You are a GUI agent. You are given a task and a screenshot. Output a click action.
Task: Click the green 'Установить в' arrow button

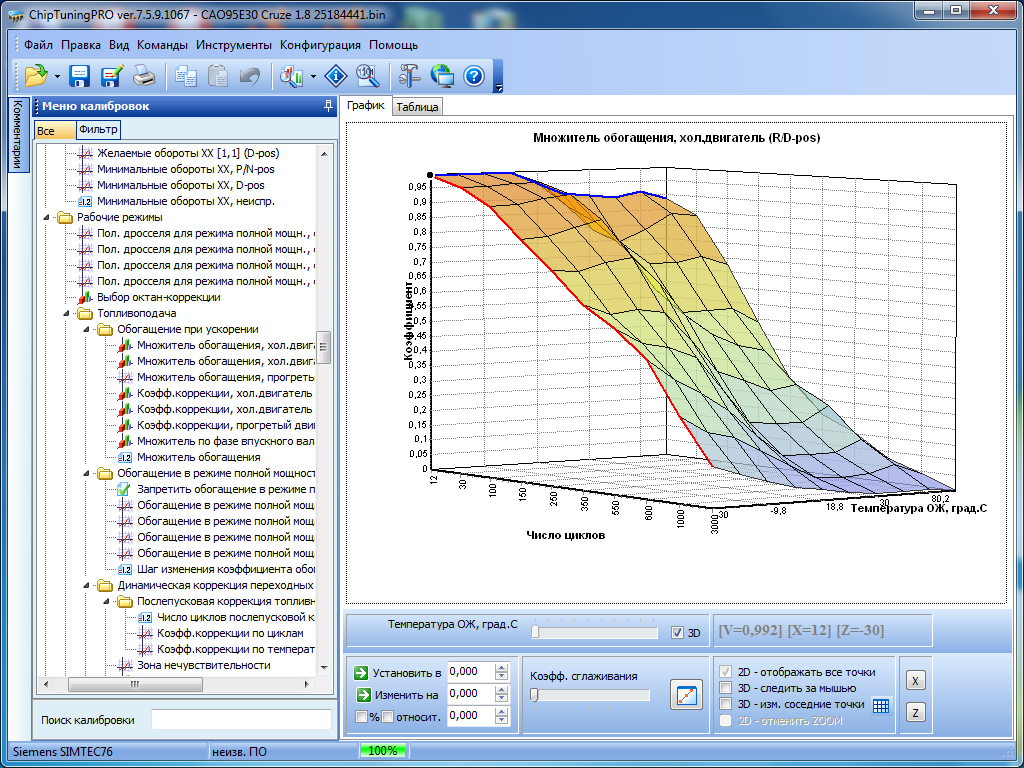tap(361, 673)
